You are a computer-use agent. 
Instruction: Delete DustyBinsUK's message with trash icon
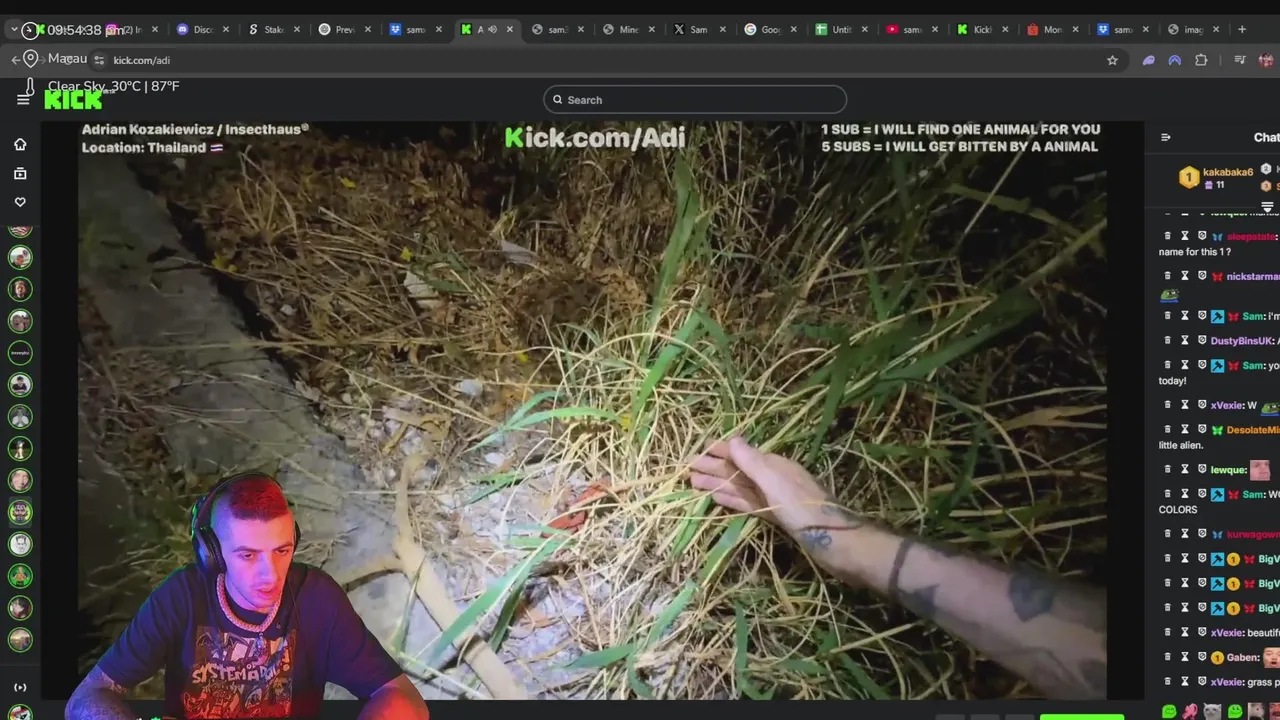tap(1167, 340)
